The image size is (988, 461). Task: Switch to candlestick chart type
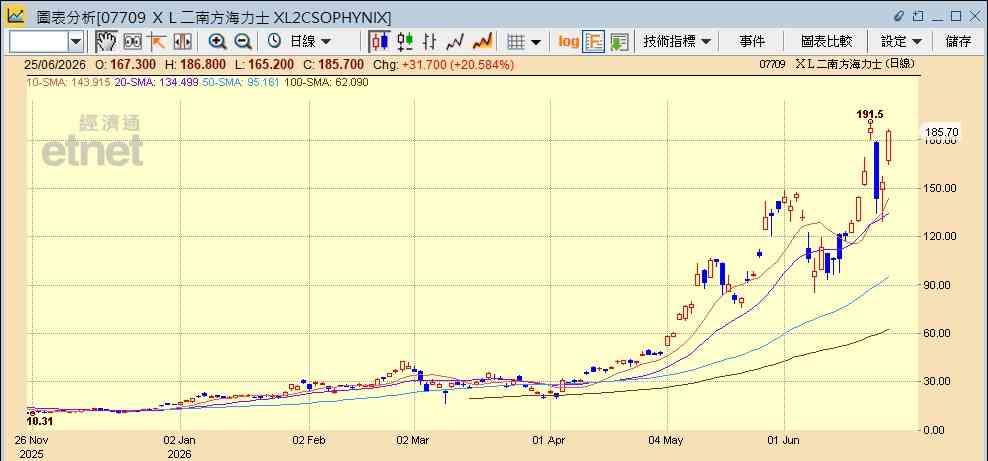[379, 42]
